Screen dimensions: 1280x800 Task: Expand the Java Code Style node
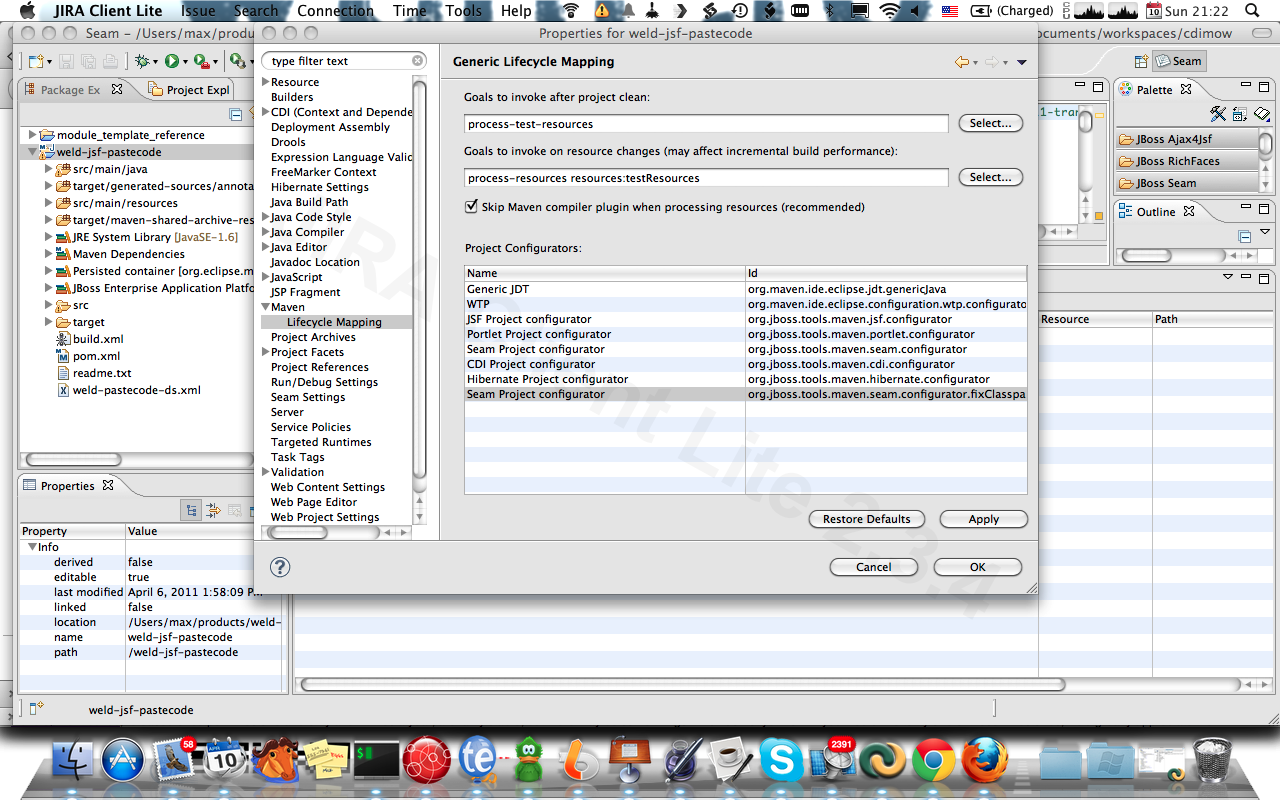266,217
